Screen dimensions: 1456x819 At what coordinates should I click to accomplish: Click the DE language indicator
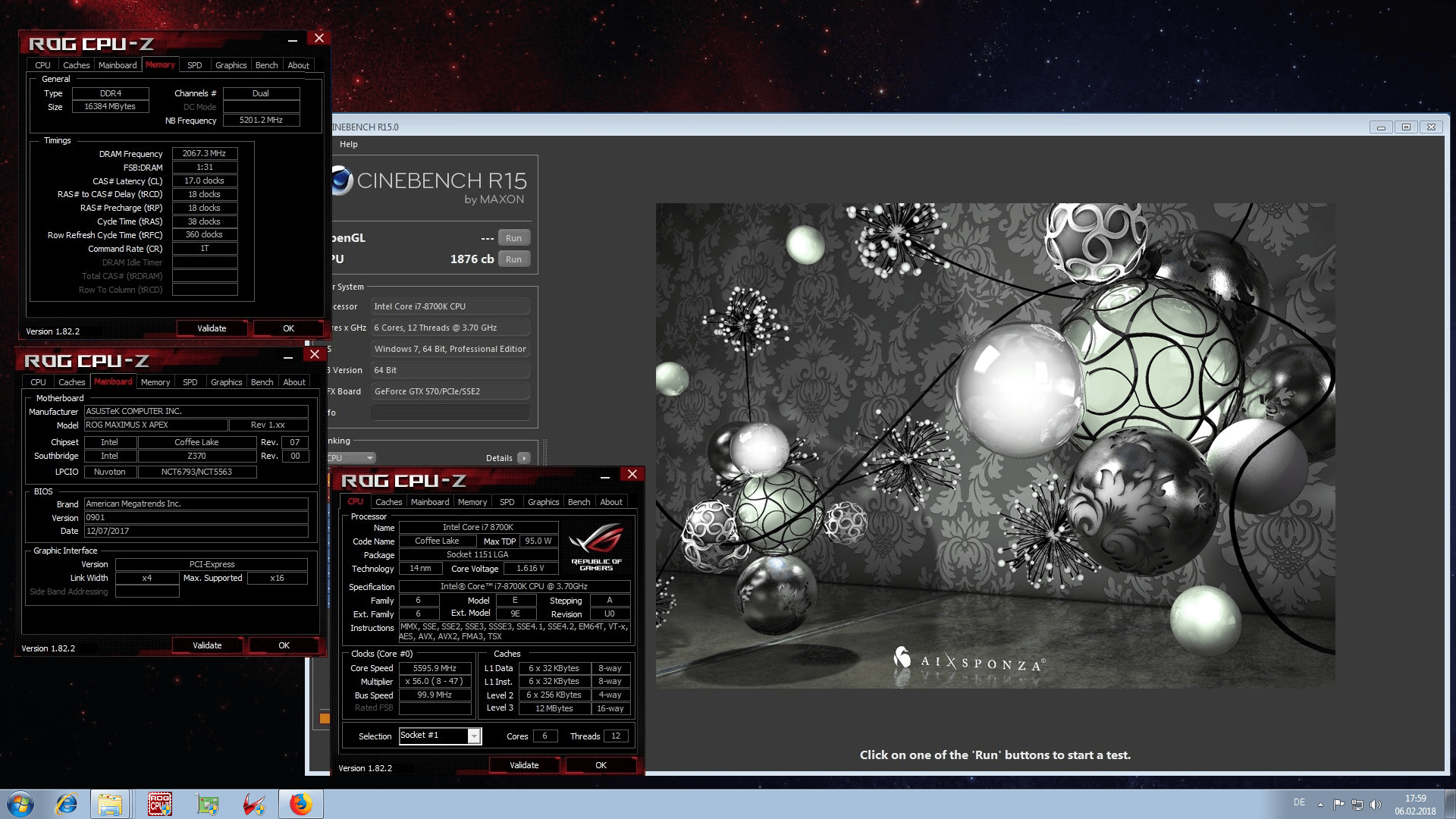point(1299,802)
